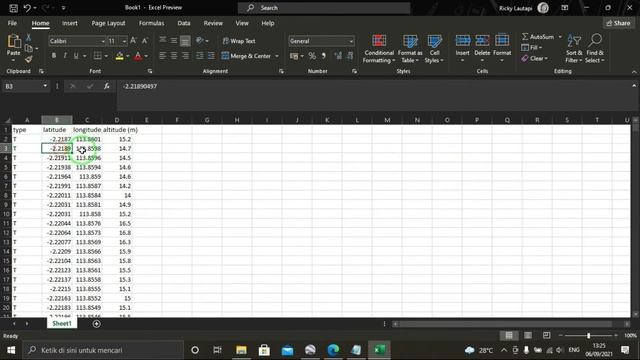Click the Paste clipboard icon
The width and height of the screenshot is (640, 360).
tap(13, 41)
